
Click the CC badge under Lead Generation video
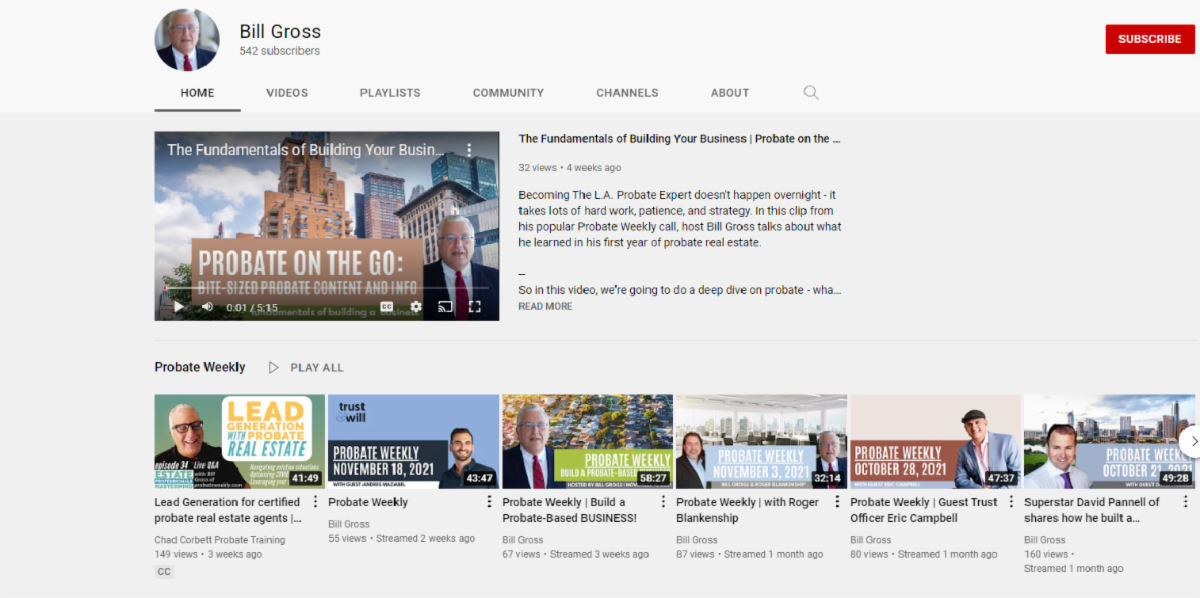[164, 572]
